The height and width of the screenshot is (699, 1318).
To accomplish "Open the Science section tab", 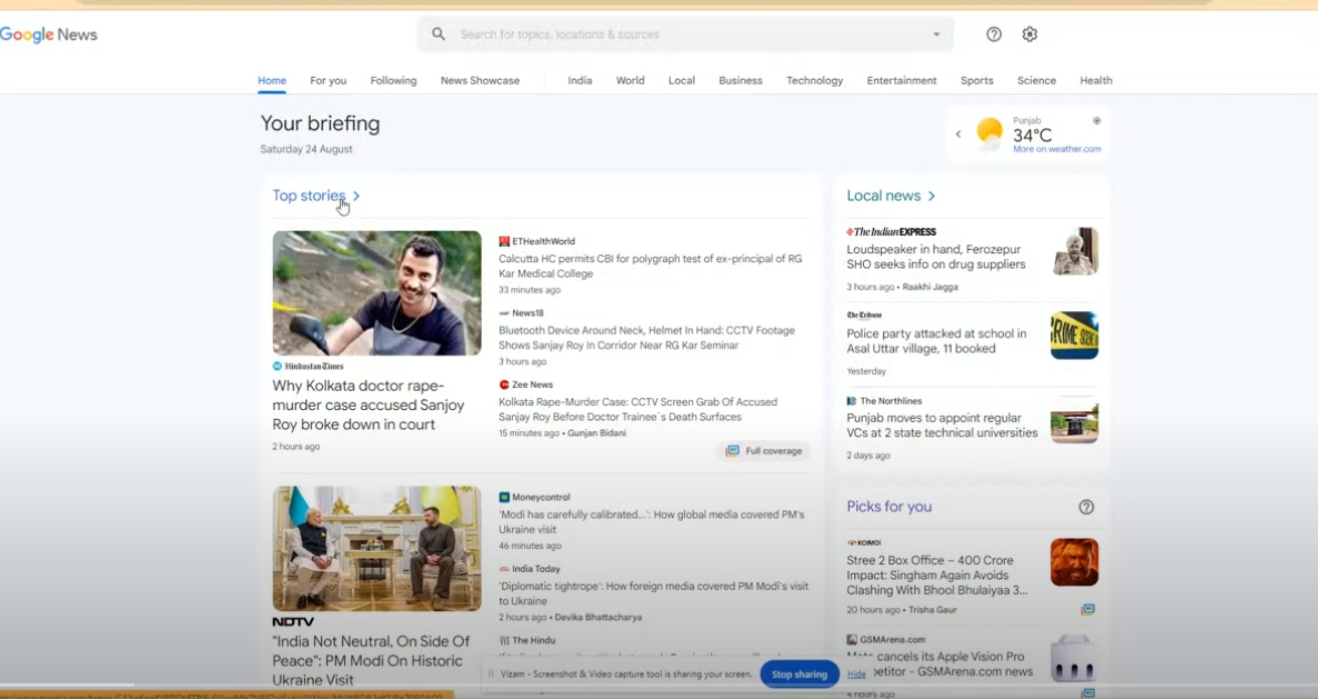I will click(x=1037, y=81).
